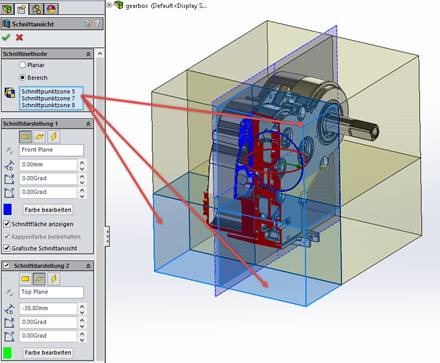440x363 pixels.
Task: Click the blue section color swatch
Action: pos(7,210)
